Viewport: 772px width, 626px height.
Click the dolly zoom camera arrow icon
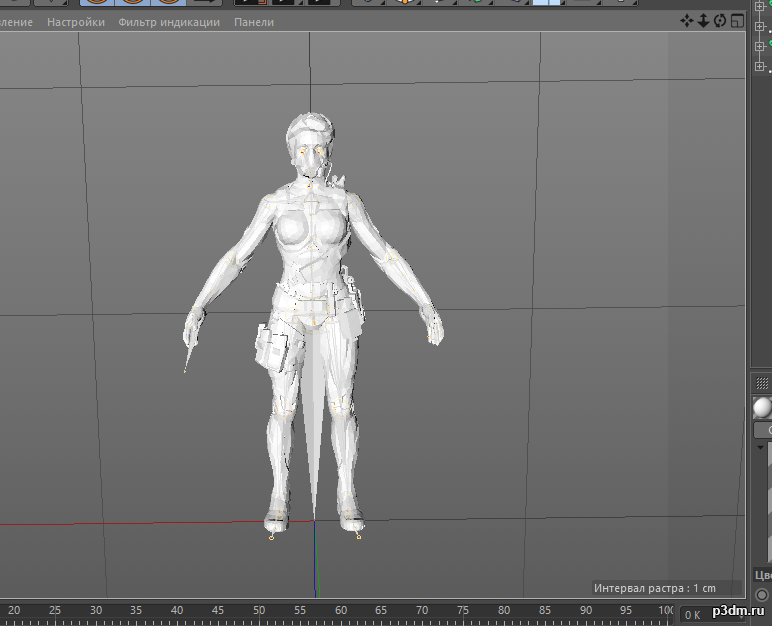(x=703, y=21)
